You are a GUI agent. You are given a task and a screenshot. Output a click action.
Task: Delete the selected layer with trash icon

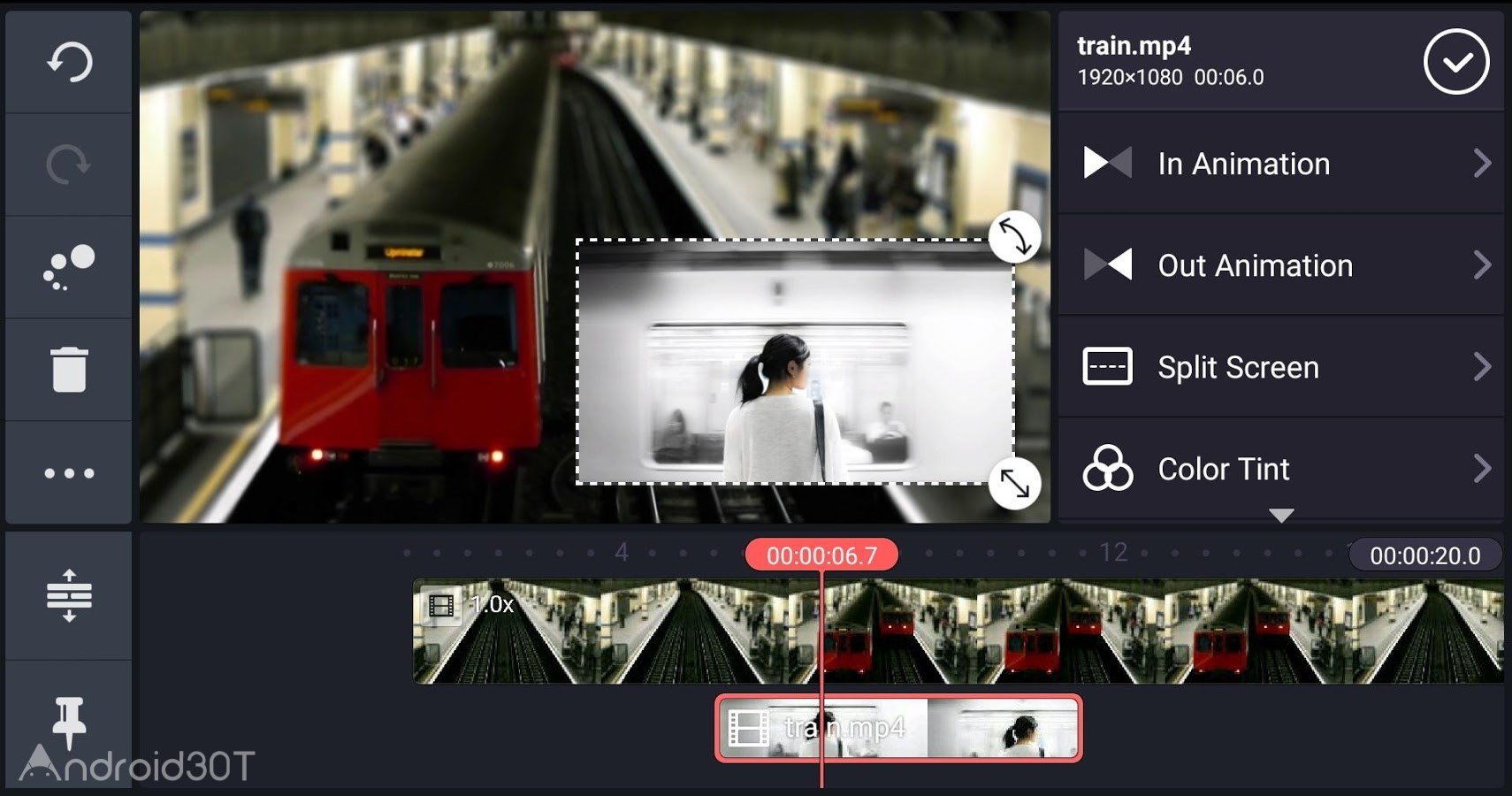[x=69, y=370]
